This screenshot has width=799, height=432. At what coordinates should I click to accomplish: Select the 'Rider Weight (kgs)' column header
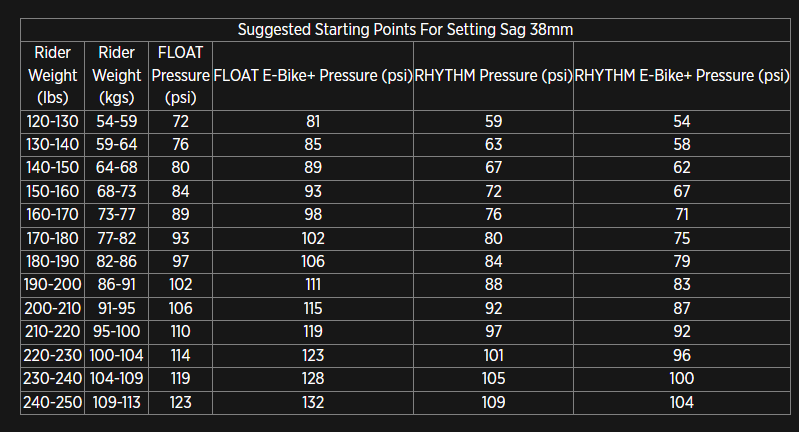[x=117, y=75]
